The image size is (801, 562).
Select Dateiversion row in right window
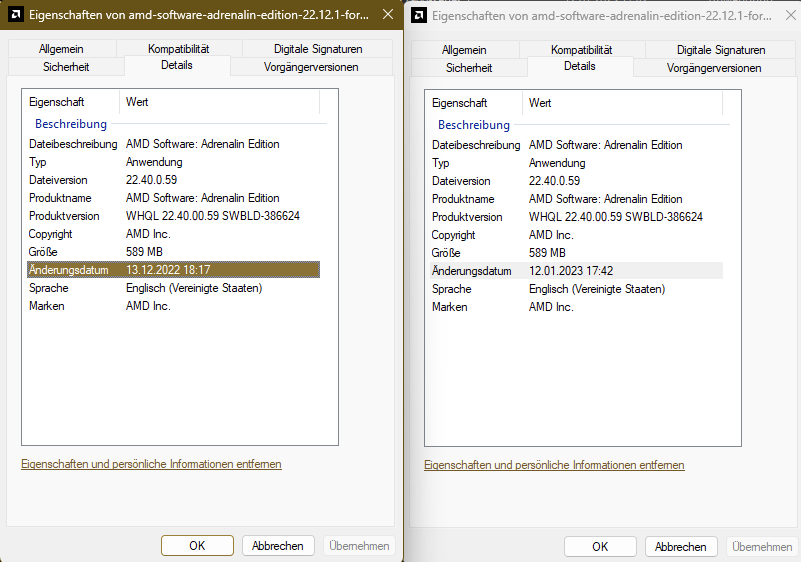(x=576, y=181)
